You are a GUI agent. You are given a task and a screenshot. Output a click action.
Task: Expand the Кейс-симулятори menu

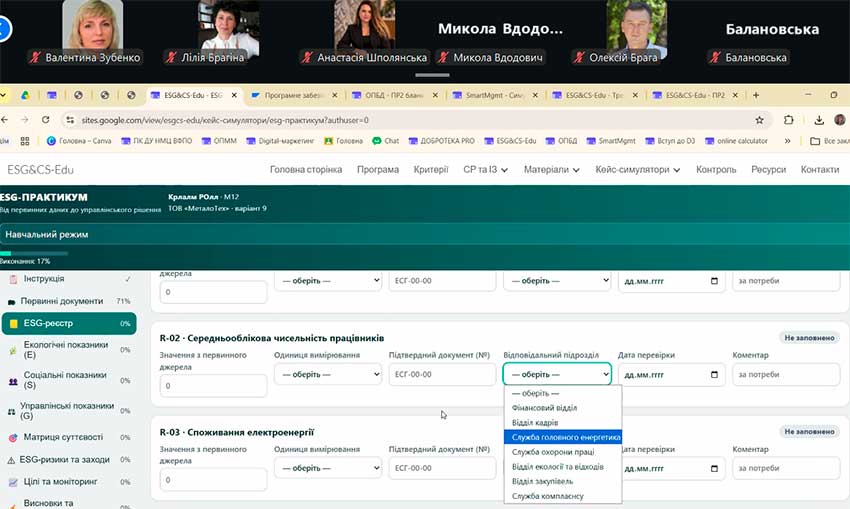pos(638,170)
